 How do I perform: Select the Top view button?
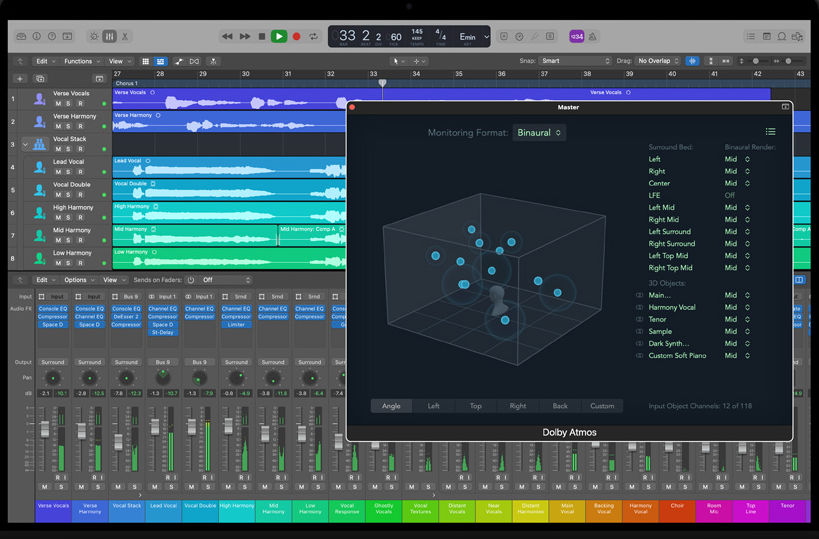point(475,406)
